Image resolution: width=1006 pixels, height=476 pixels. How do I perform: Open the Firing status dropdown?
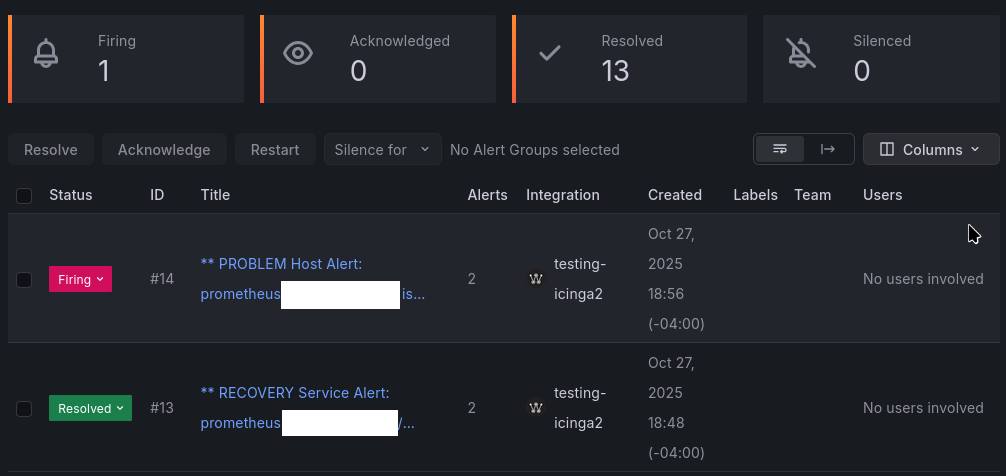click(80, 280)
